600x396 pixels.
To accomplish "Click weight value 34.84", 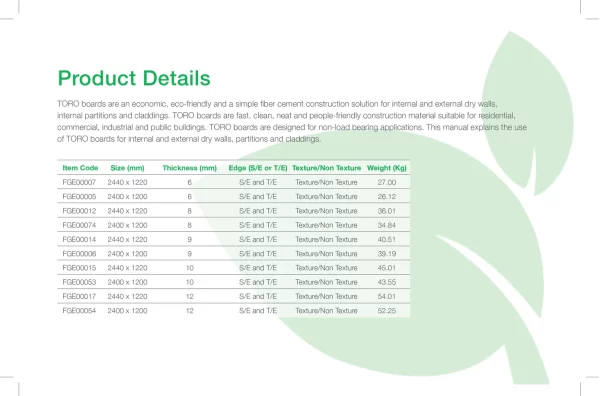I will click(386, 225).
